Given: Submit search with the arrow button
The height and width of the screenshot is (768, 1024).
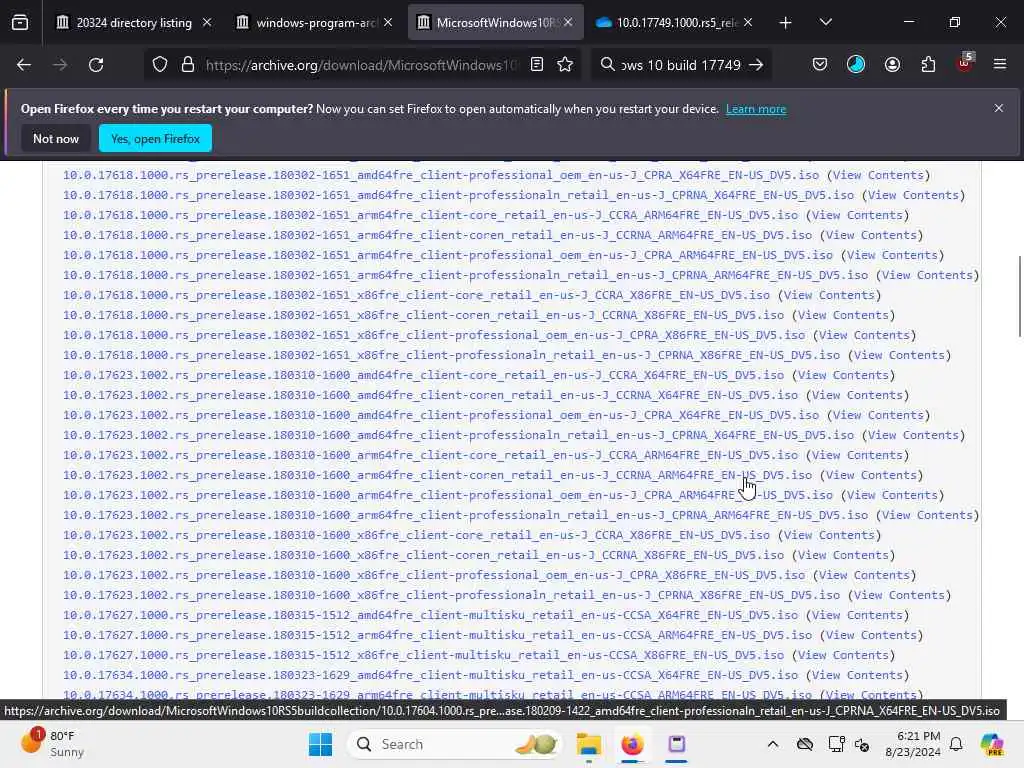Looking at the screenshot, I should coord(756,65).
